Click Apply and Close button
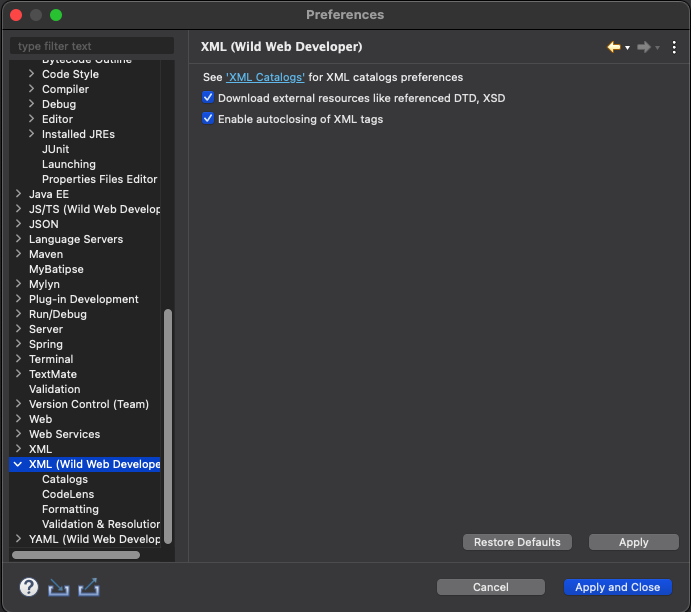691x612 pixels. pos(617,587)
